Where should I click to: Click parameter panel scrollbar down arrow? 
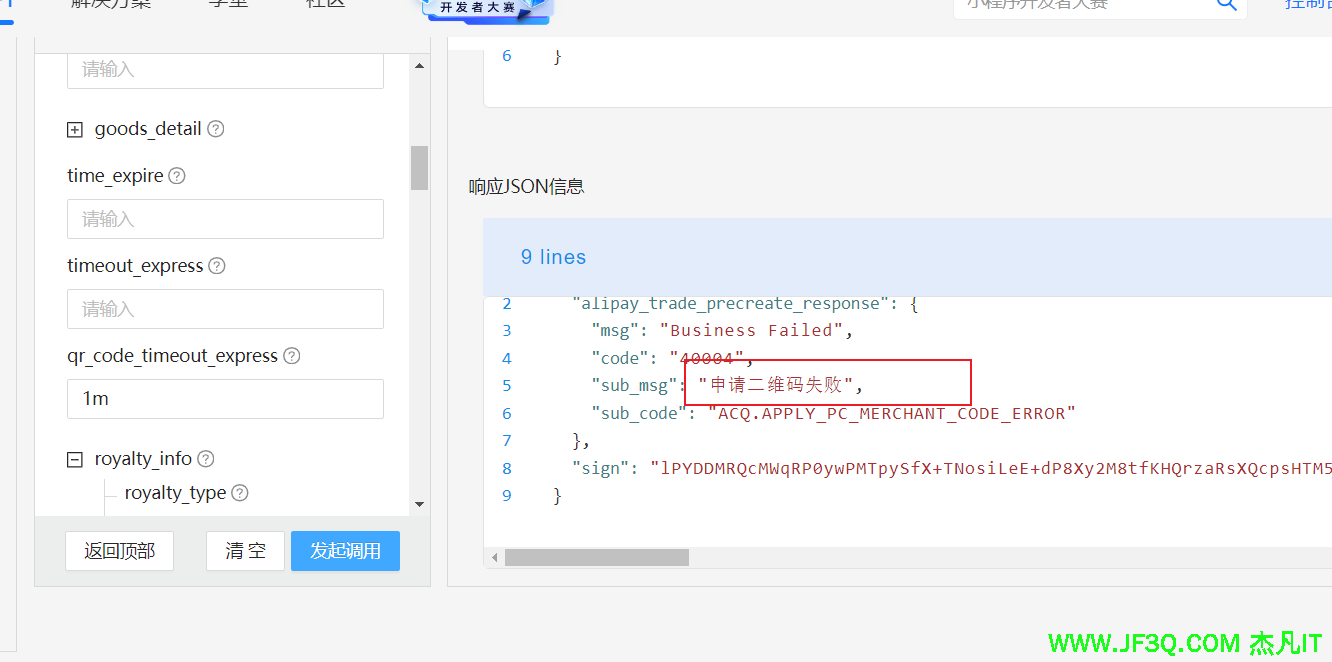(x=419, y=505)
